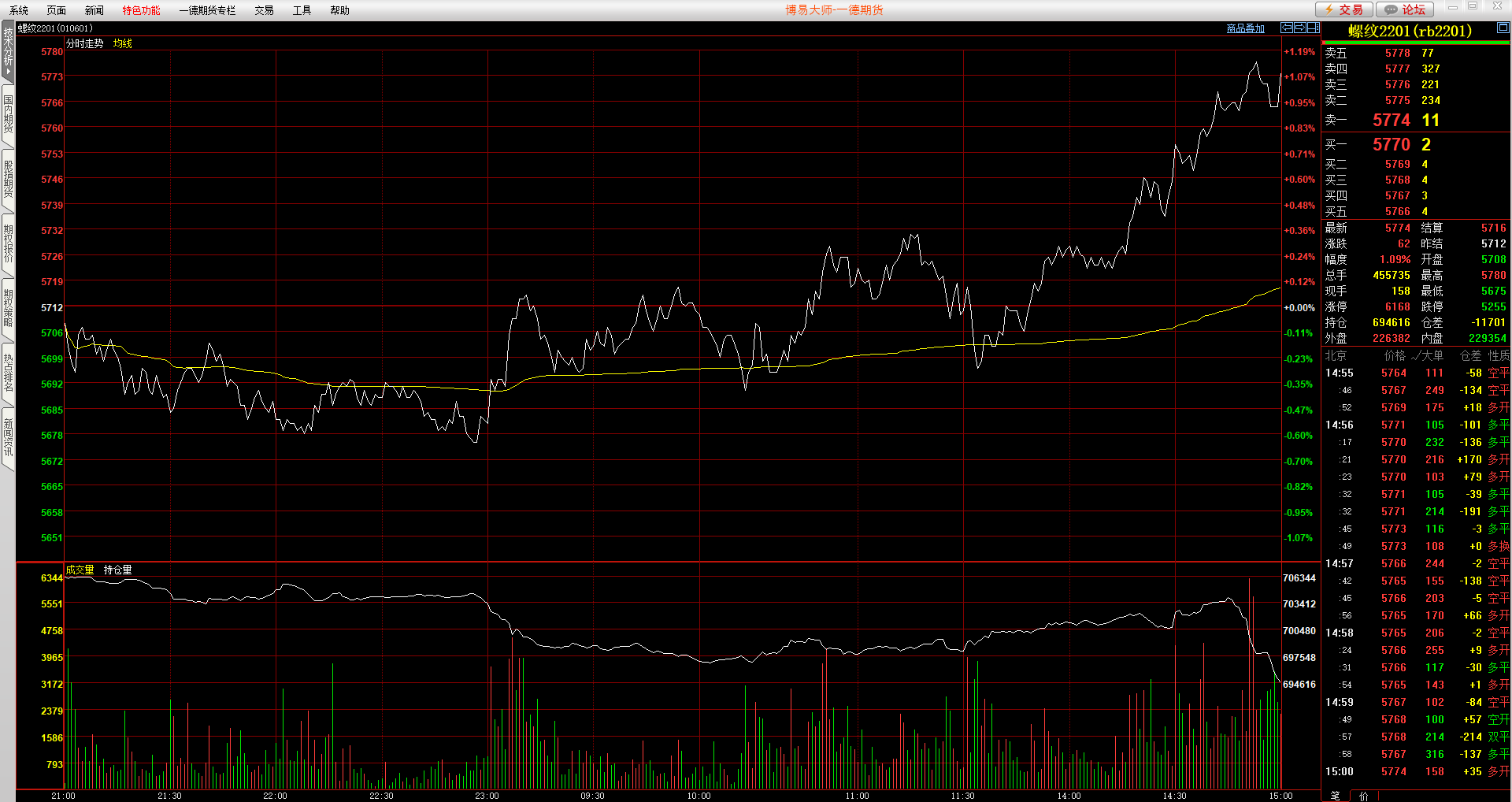1512x802 pixels.
Task: Click the 内盘 value 229354
Action: tap(1488, 338)
